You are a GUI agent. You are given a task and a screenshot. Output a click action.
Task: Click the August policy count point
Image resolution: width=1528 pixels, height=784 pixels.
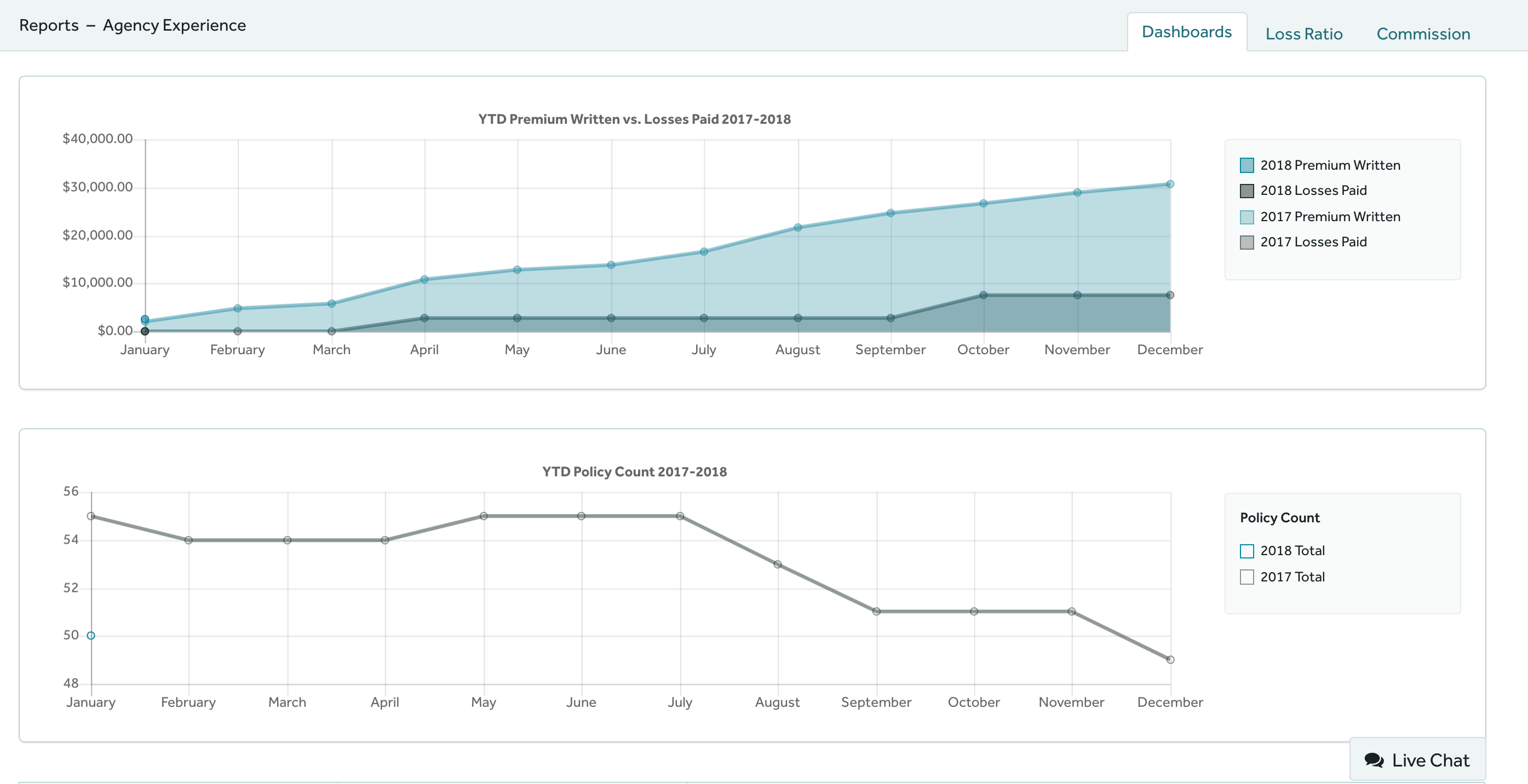point(778,564)
